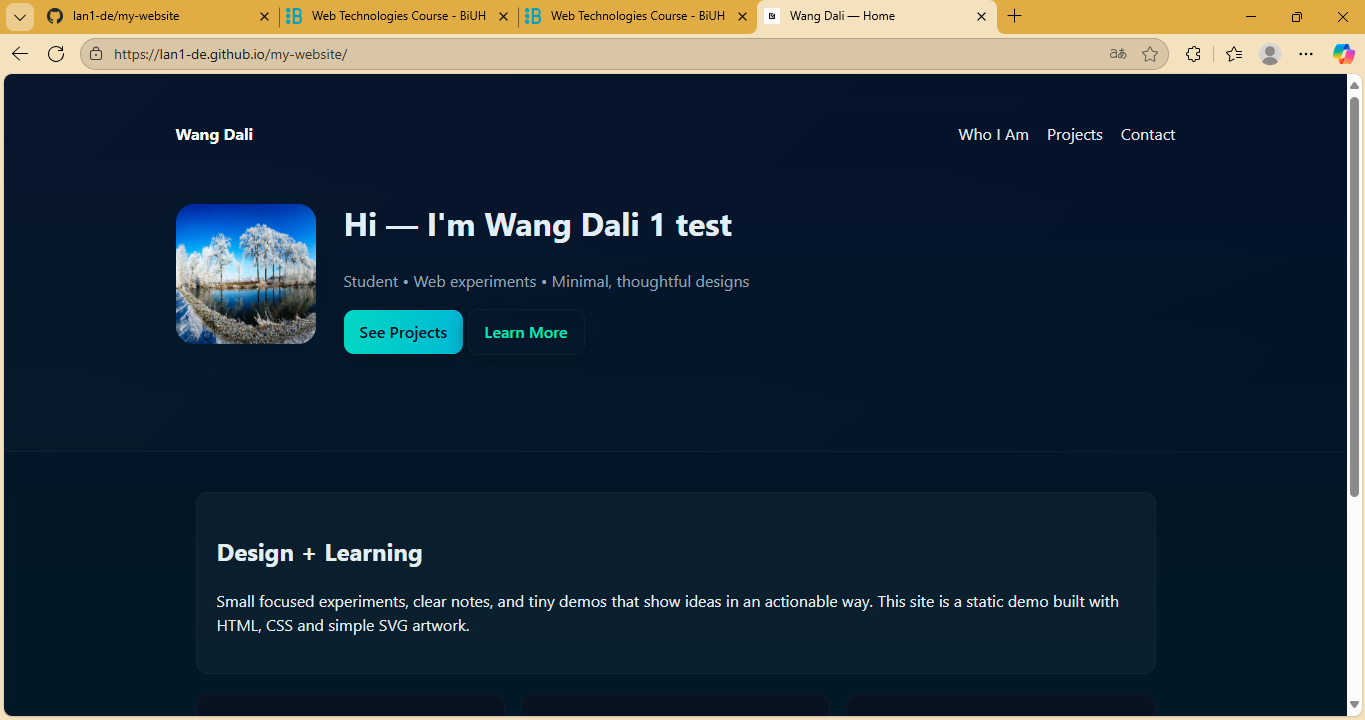Go back to the previous page
Image resolution: width=1365 pixels, height=720 pixels.
pyautogui.click(x=20, y=54)
